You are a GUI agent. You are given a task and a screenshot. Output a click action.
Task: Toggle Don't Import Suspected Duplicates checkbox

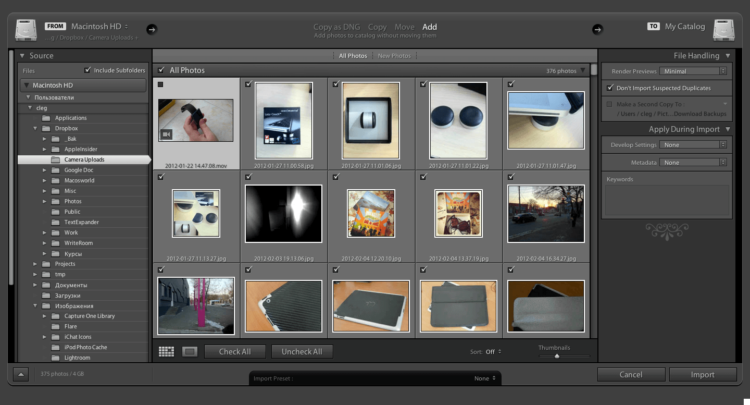[610, 88]
